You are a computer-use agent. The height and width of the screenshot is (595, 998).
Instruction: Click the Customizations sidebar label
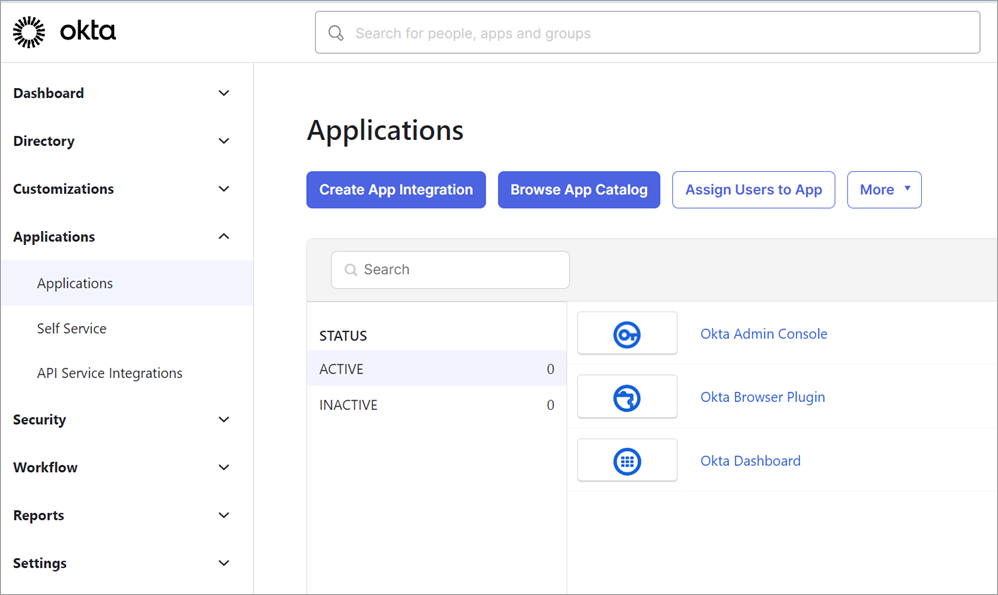64,189
